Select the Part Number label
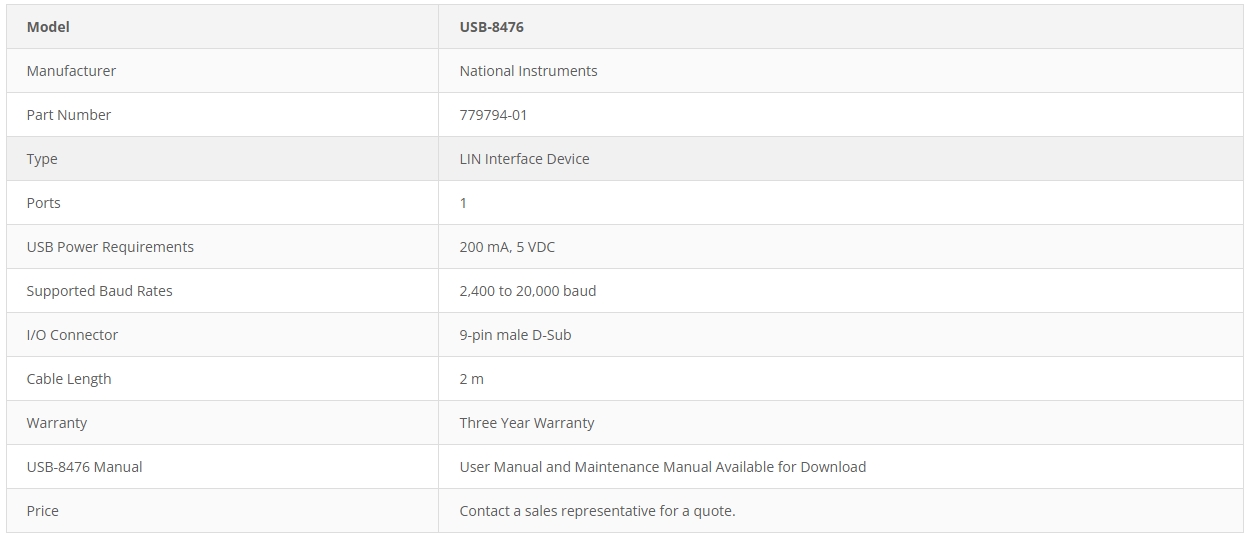The height and width of the screenshot is (538, 1250). coord(69,115)
